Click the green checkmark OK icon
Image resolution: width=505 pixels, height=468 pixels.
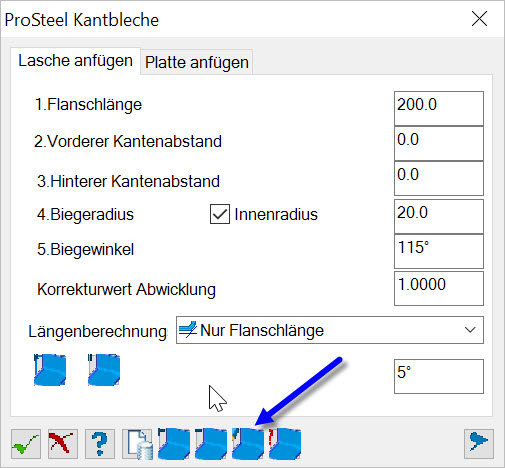26,444
